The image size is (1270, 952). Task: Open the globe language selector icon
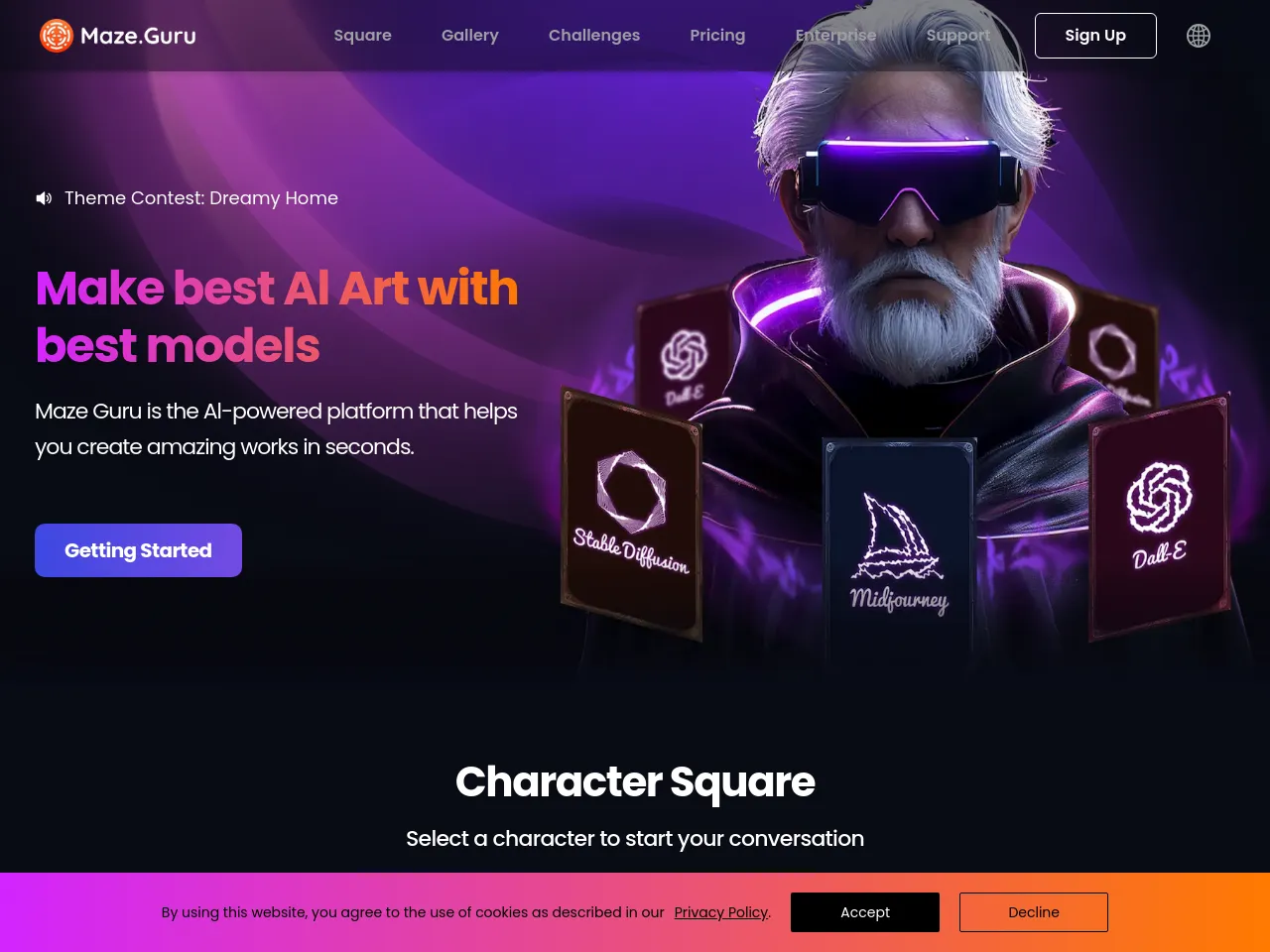[x=1199, y=36]
